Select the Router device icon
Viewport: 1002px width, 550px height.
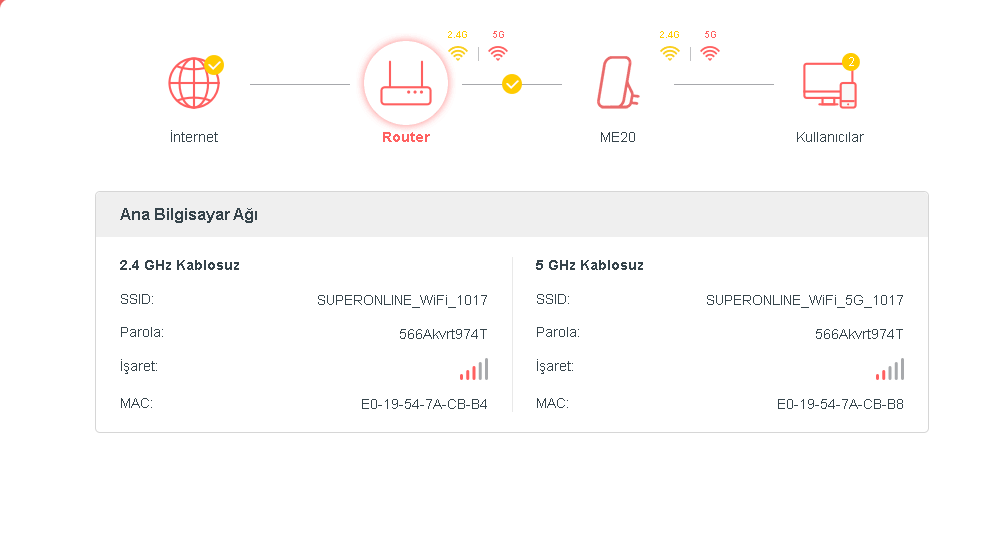[405, 83]
